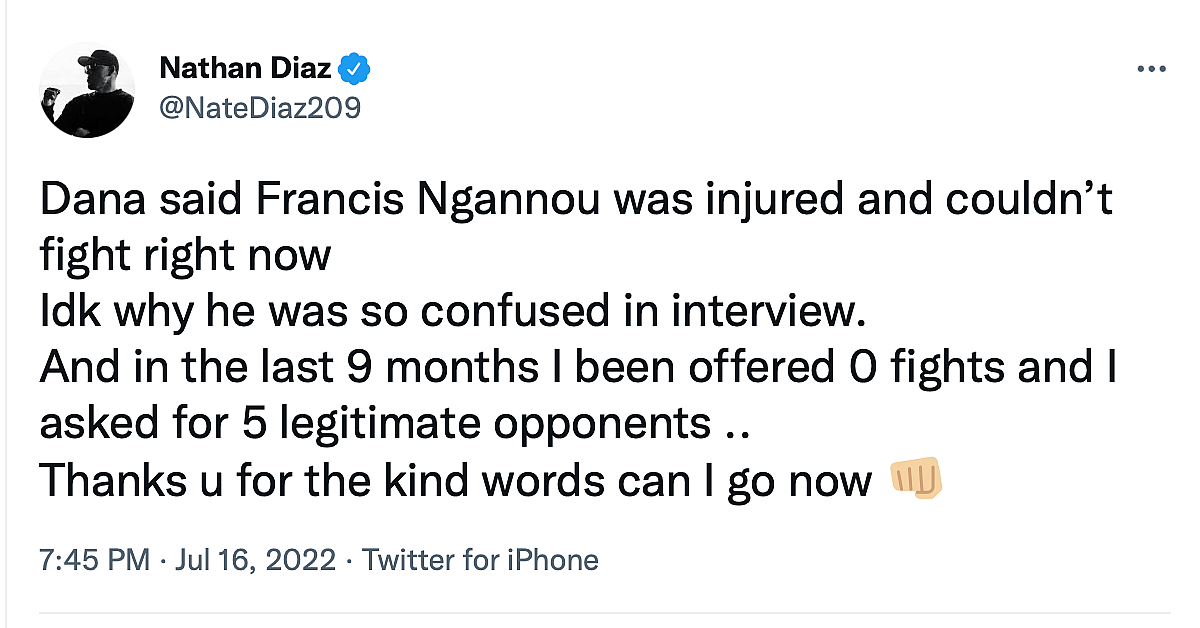Click the raised fist emoji
Viewport: 1200px width, 628px height.
pyautogui.click(x=915, y=481)
